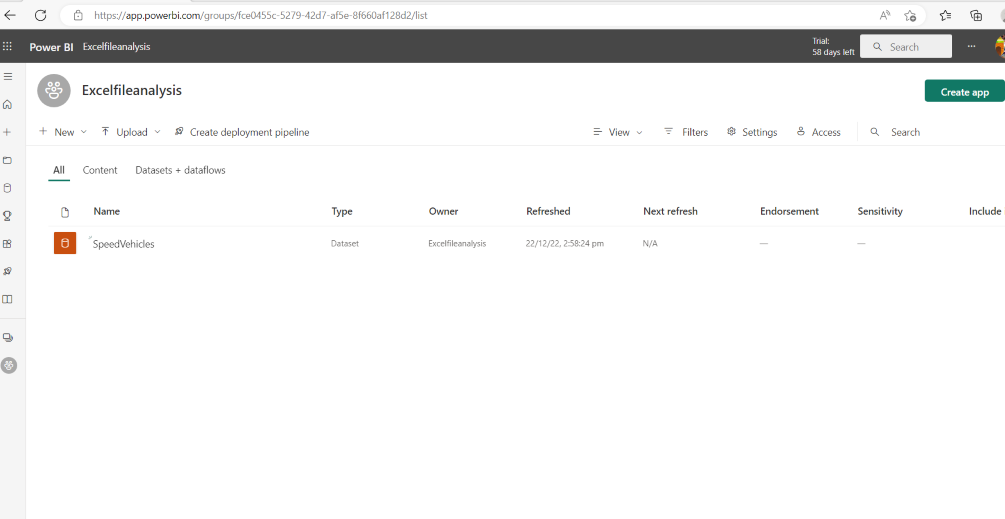Click the site lock icon in the address bar
The width and height of the screenshot is (1005, 519).
click(78, 15)
